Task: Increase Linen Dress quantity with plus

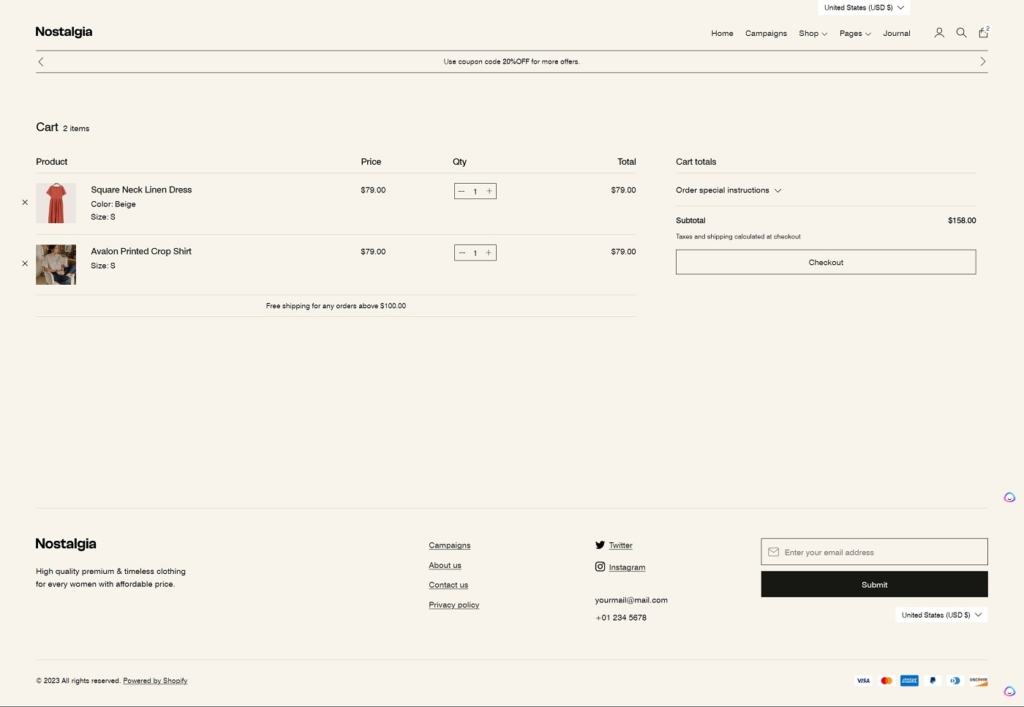Action: click(489, 191)
